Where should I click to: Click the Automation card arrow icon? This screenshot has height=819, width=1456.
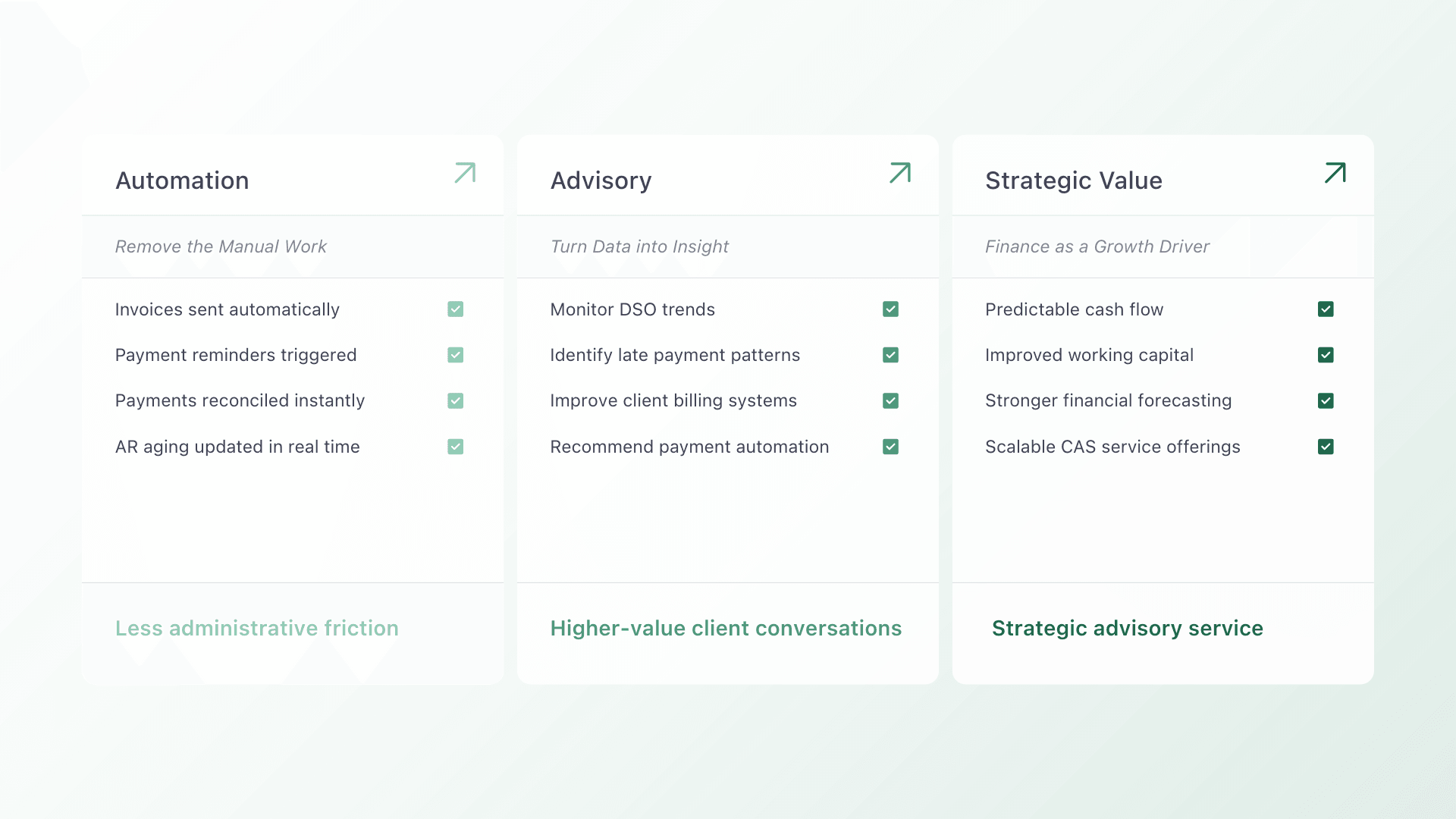[465, 173]
